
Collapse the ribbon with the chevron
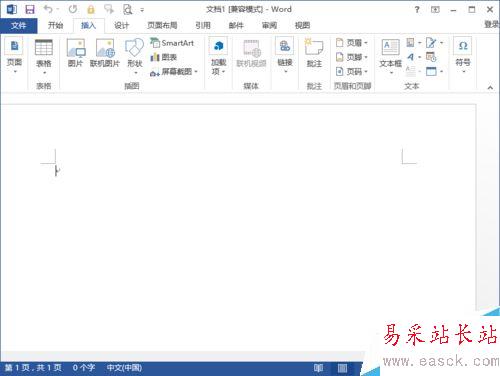pyautogui.click(x=490, y=88)
